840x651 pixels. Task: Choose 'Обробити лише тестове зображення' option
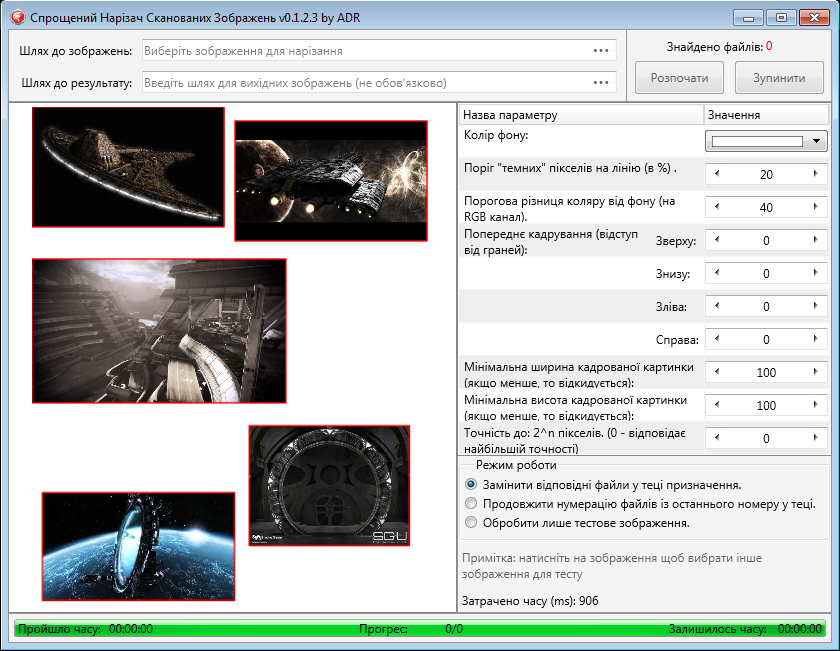click(472, 522)
